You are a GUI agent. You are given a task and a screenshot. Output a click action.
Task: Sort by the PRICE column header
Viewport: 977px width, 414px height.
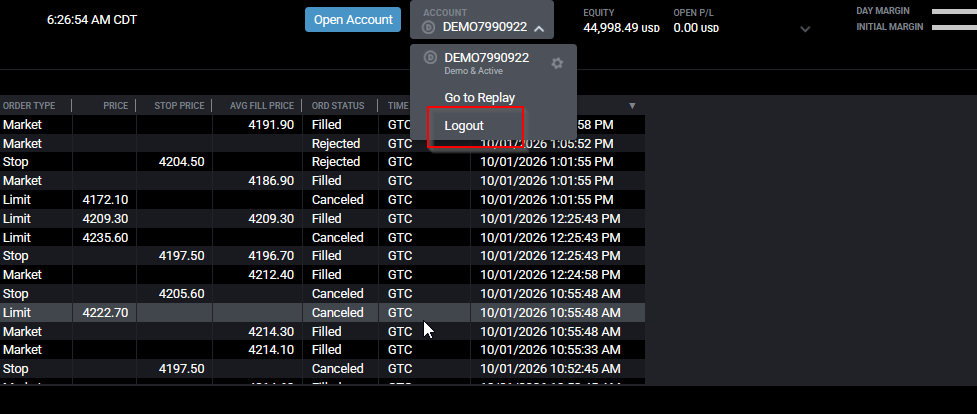coord(115,106)
